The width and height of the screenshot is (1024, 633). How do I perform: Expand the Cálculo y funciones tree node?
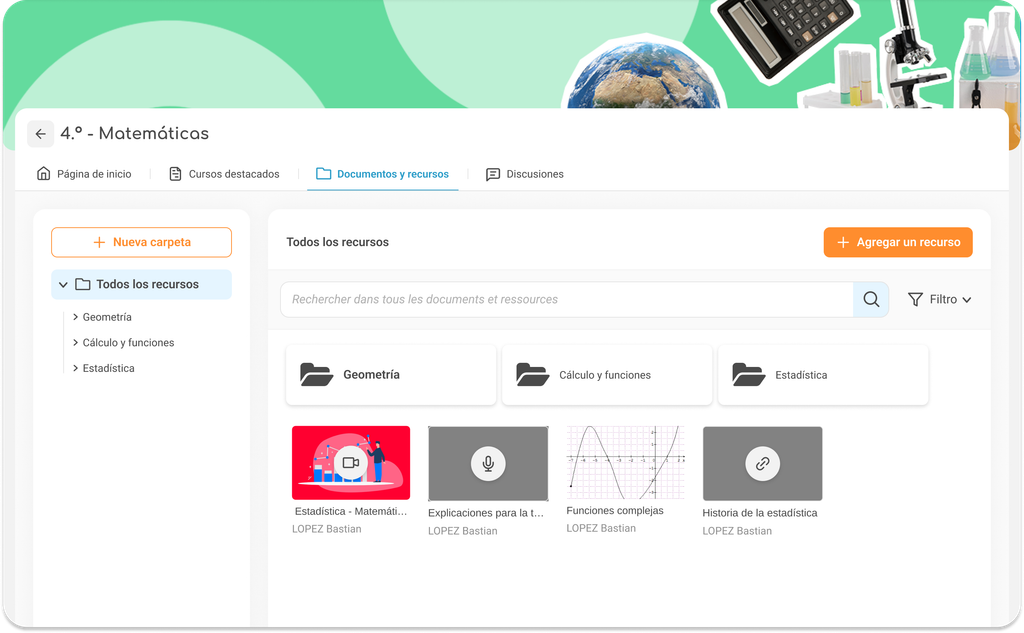point(76,342)
